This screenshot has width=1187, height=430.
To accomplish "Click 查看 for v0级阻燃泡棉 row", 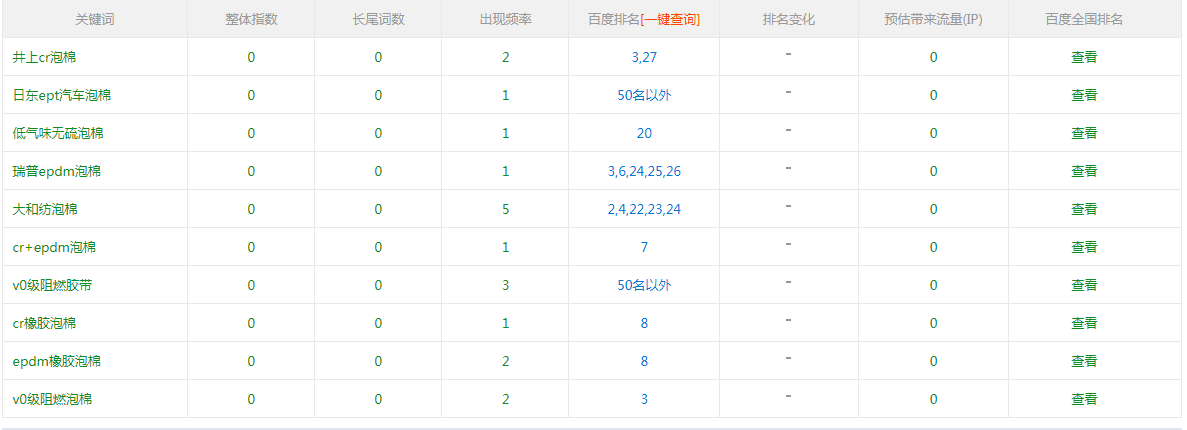I will click(1084, 399).
